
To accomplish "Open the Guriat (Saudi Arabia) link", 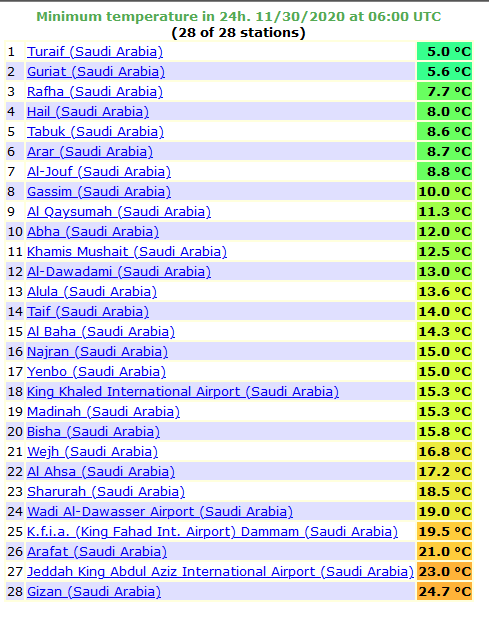I will click(96, 72).
